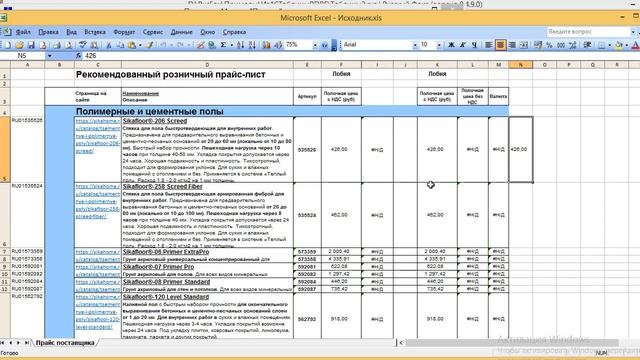Select column N header
Viewport: 640px width, 360px height.
click(520, 64)
